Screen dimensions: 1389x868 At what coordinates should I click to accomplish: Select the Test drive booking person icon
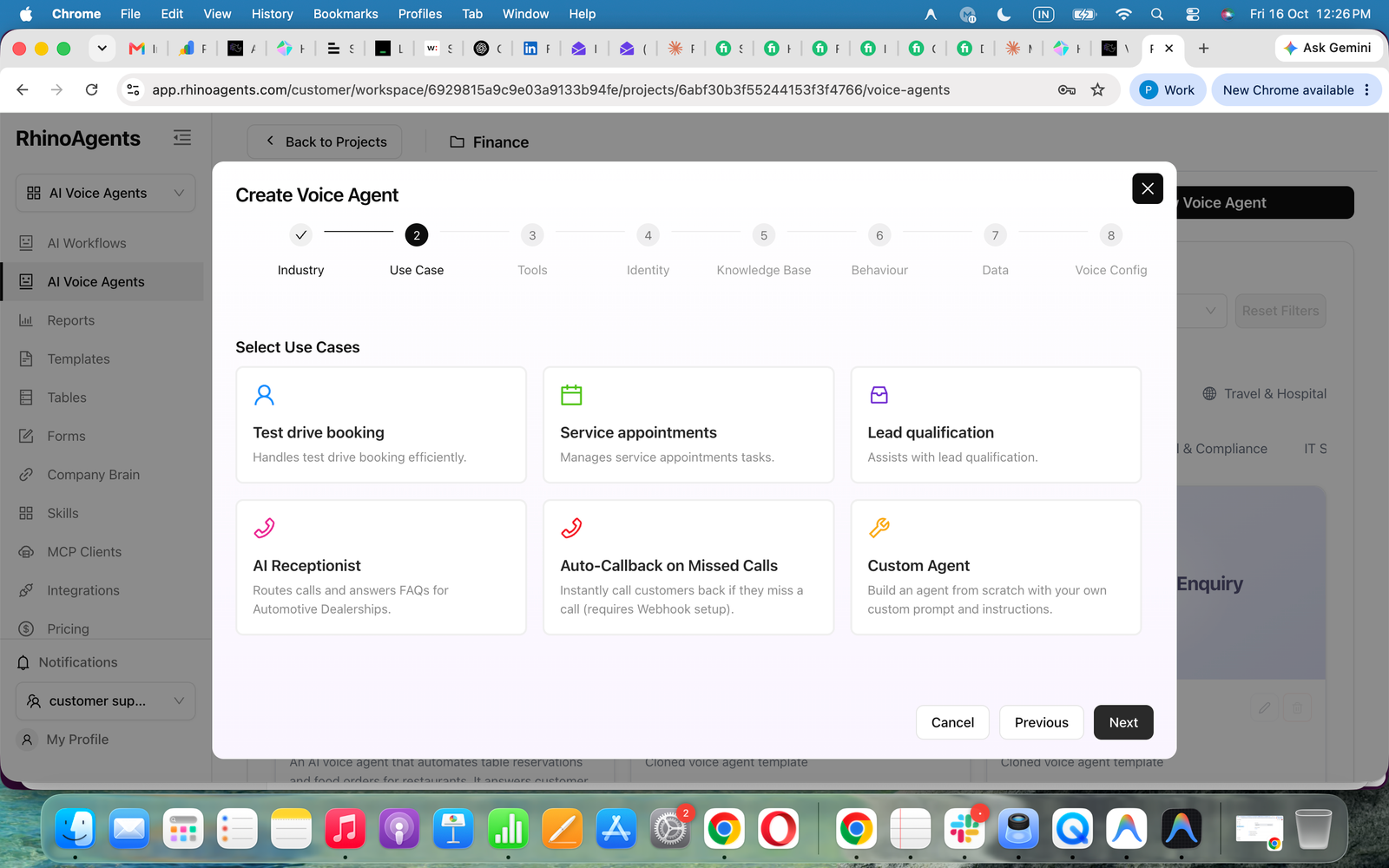[x=264, y=395]
